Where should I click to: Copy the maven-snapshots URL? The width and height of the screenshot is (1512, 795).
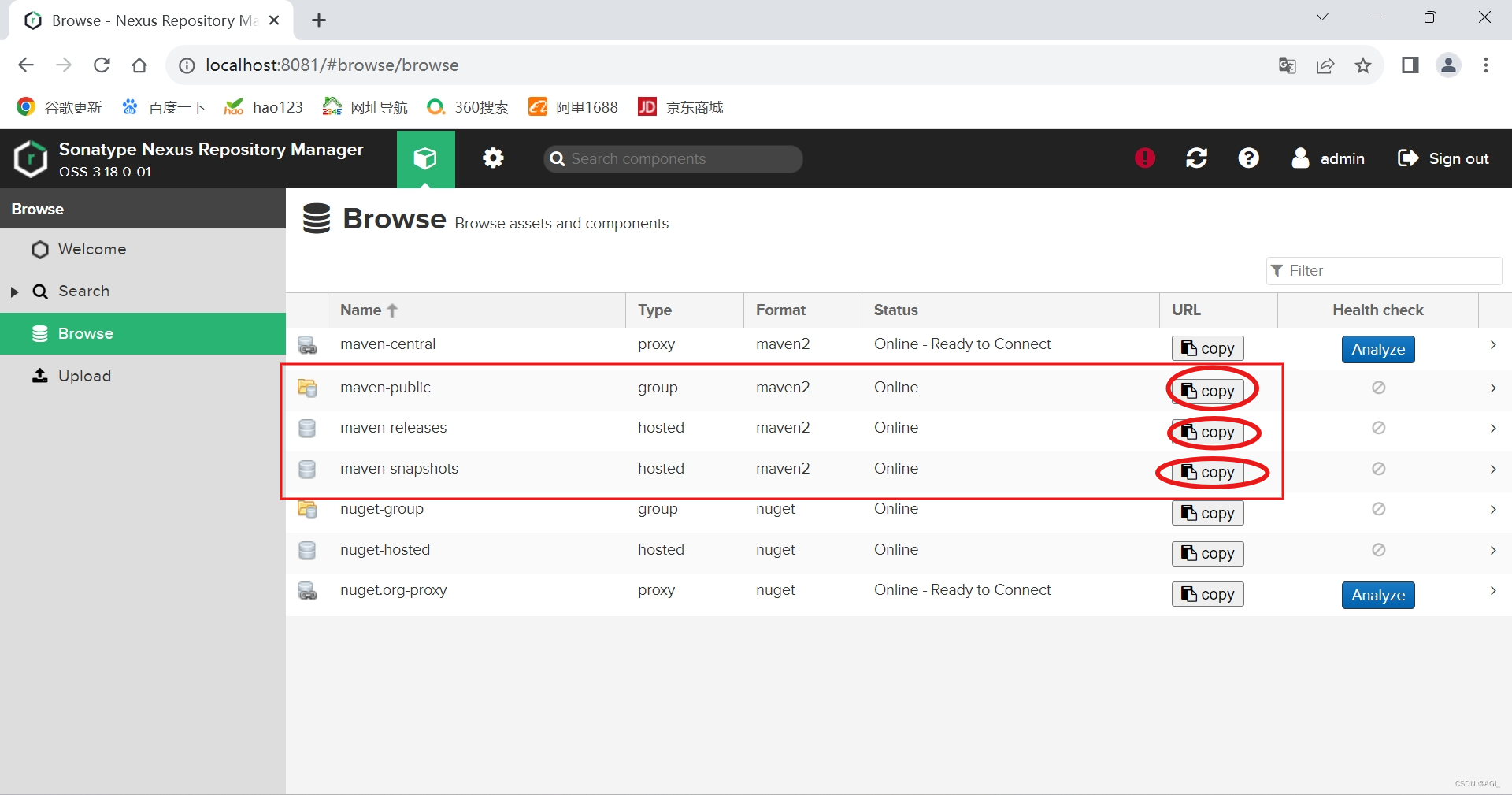(1208, 472)
